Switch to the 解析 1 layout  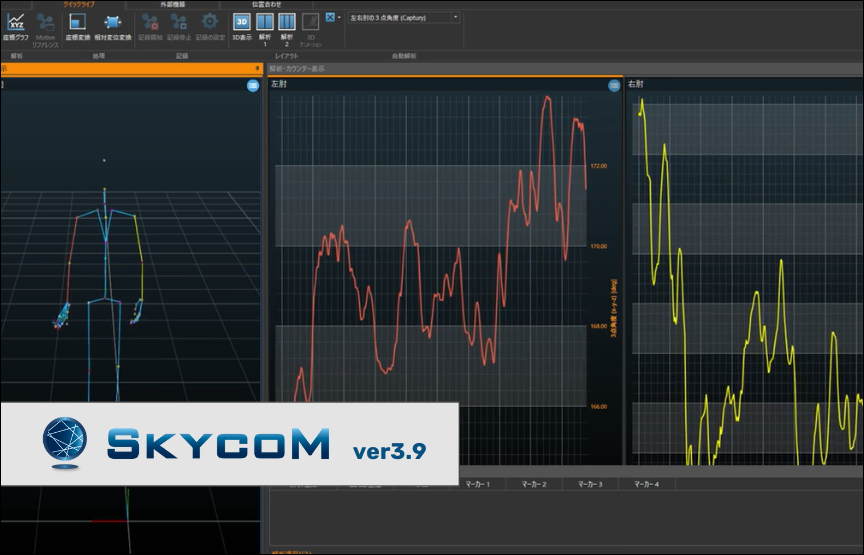click(265, 30)
